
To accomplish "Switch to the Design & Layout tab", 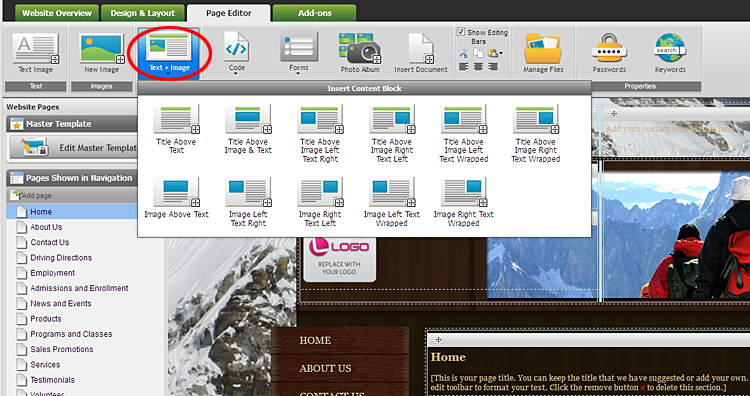I will 143,13.
